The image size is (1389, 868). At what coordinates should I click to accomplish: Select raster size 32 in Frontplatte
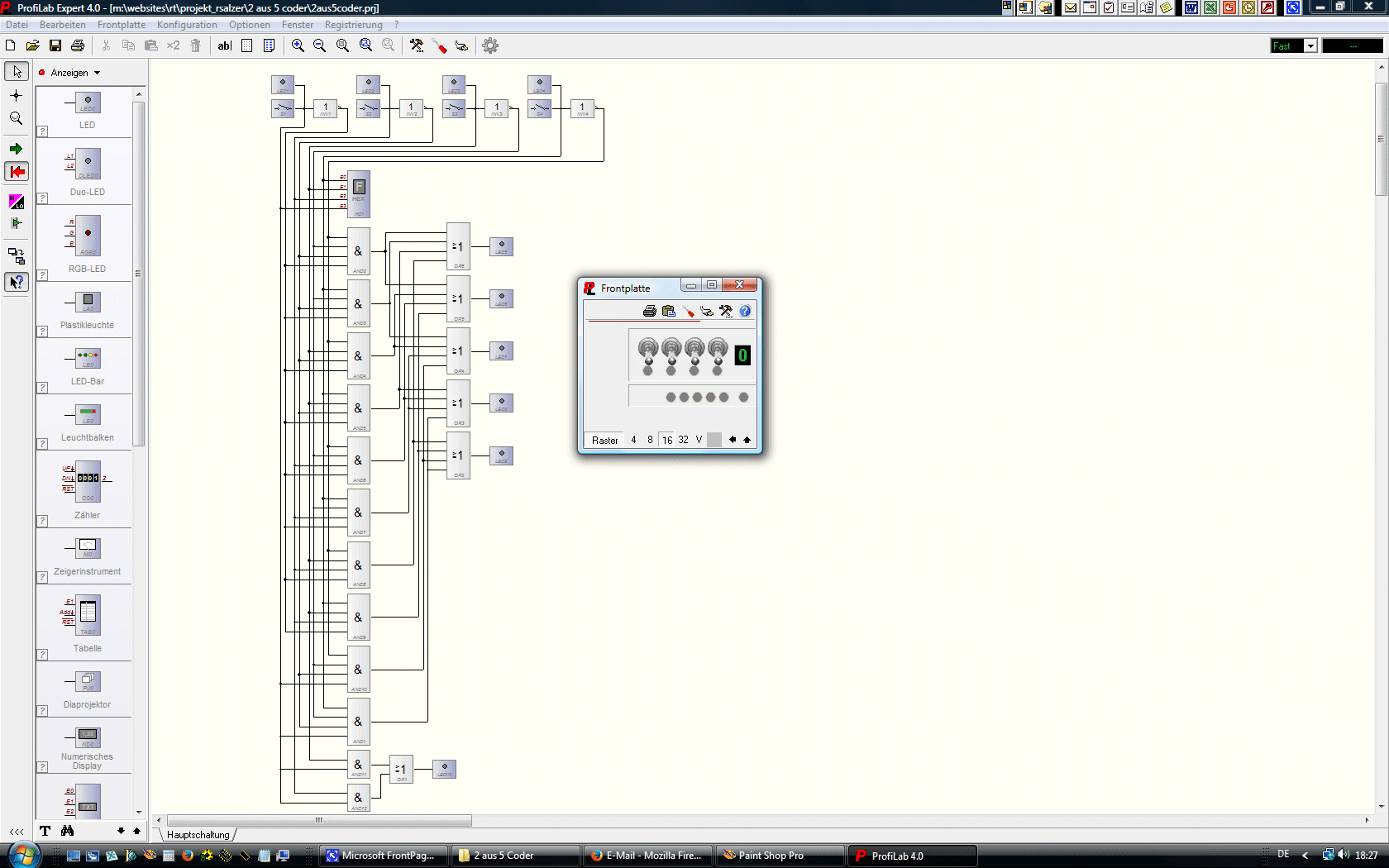coord(684,440)
